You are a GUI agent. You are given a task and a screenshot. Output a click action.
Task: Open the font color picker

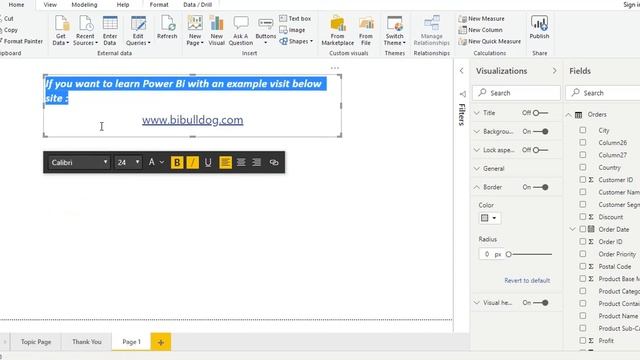156,162
